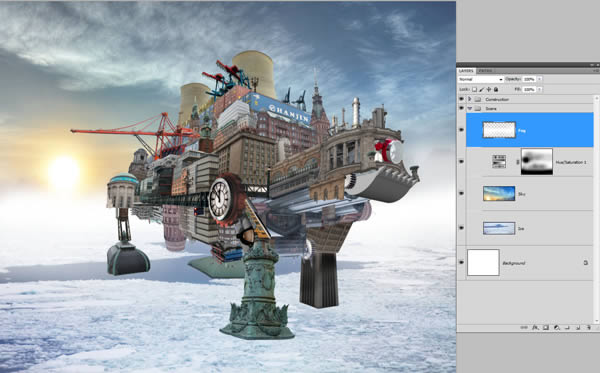Image resolution: width=600 pixels, height=373 pixels.
Task: Select the Ice layer thumbnail
Action: click(499, 228)
